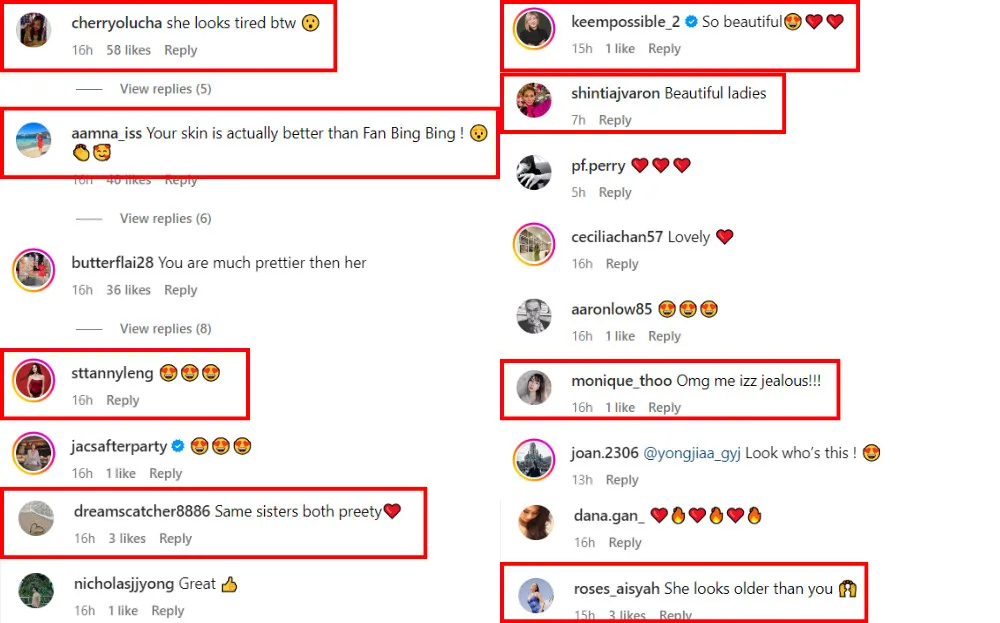Click dana.gan_ username
The height and width of the screenshot is (623, 1000).
(608, 516)
